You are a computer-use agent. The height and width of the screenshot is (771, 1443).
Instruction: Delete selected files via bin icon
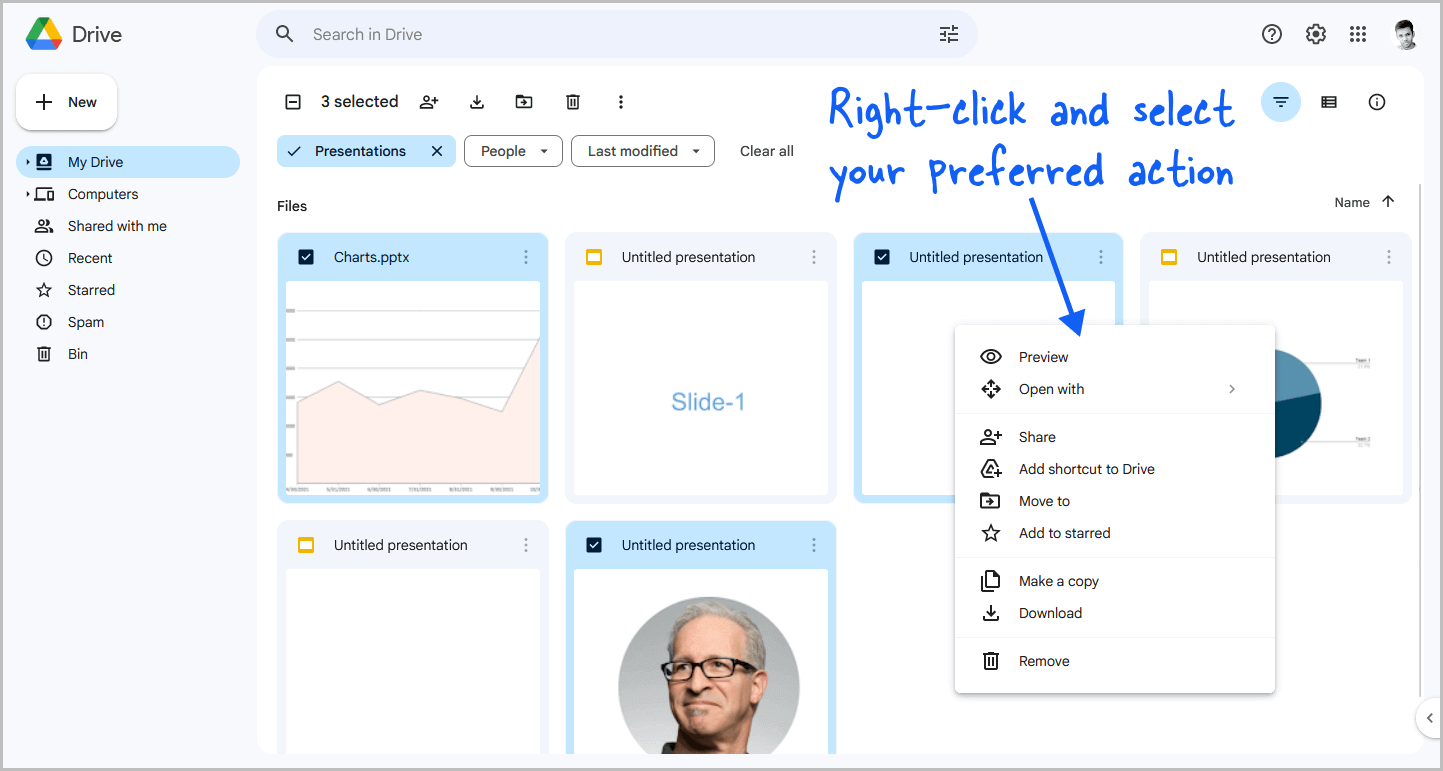click(x=572, y=101)
